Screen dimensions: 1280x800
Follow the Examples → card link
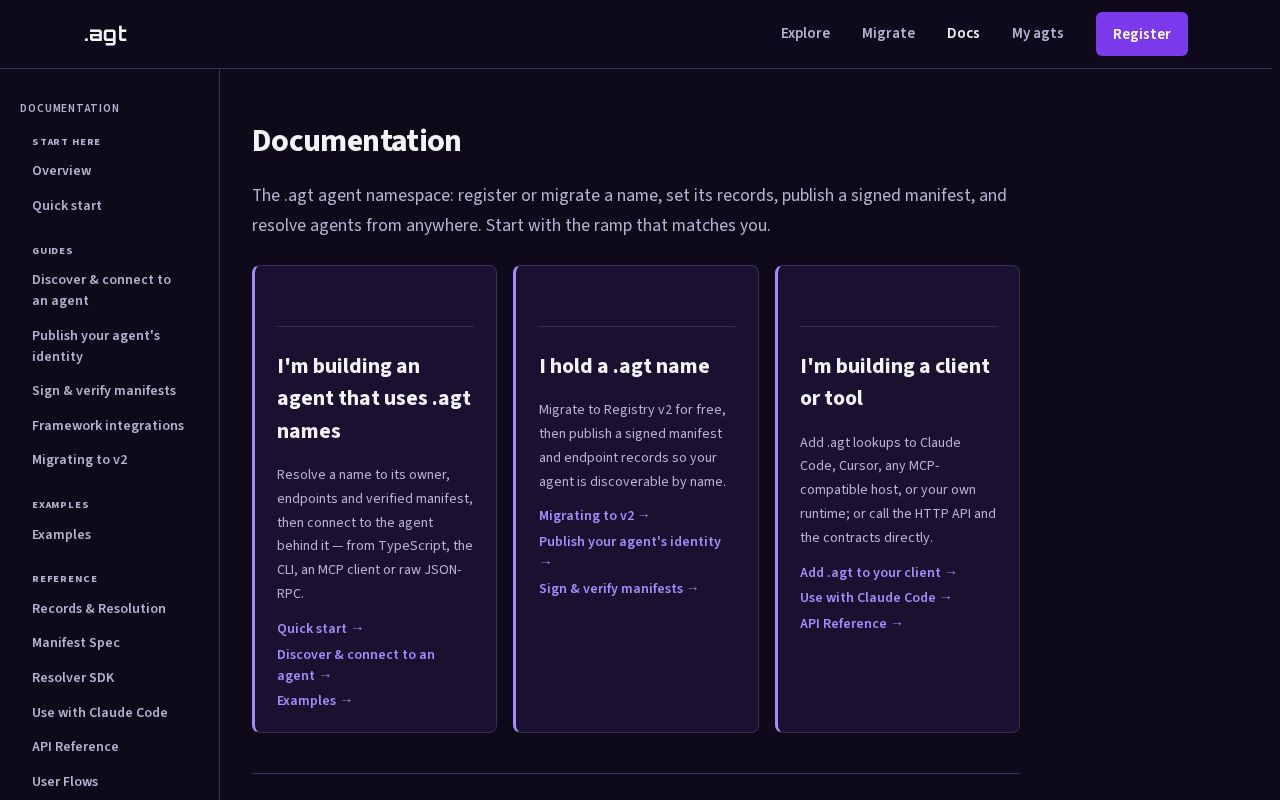pos(315,701)
